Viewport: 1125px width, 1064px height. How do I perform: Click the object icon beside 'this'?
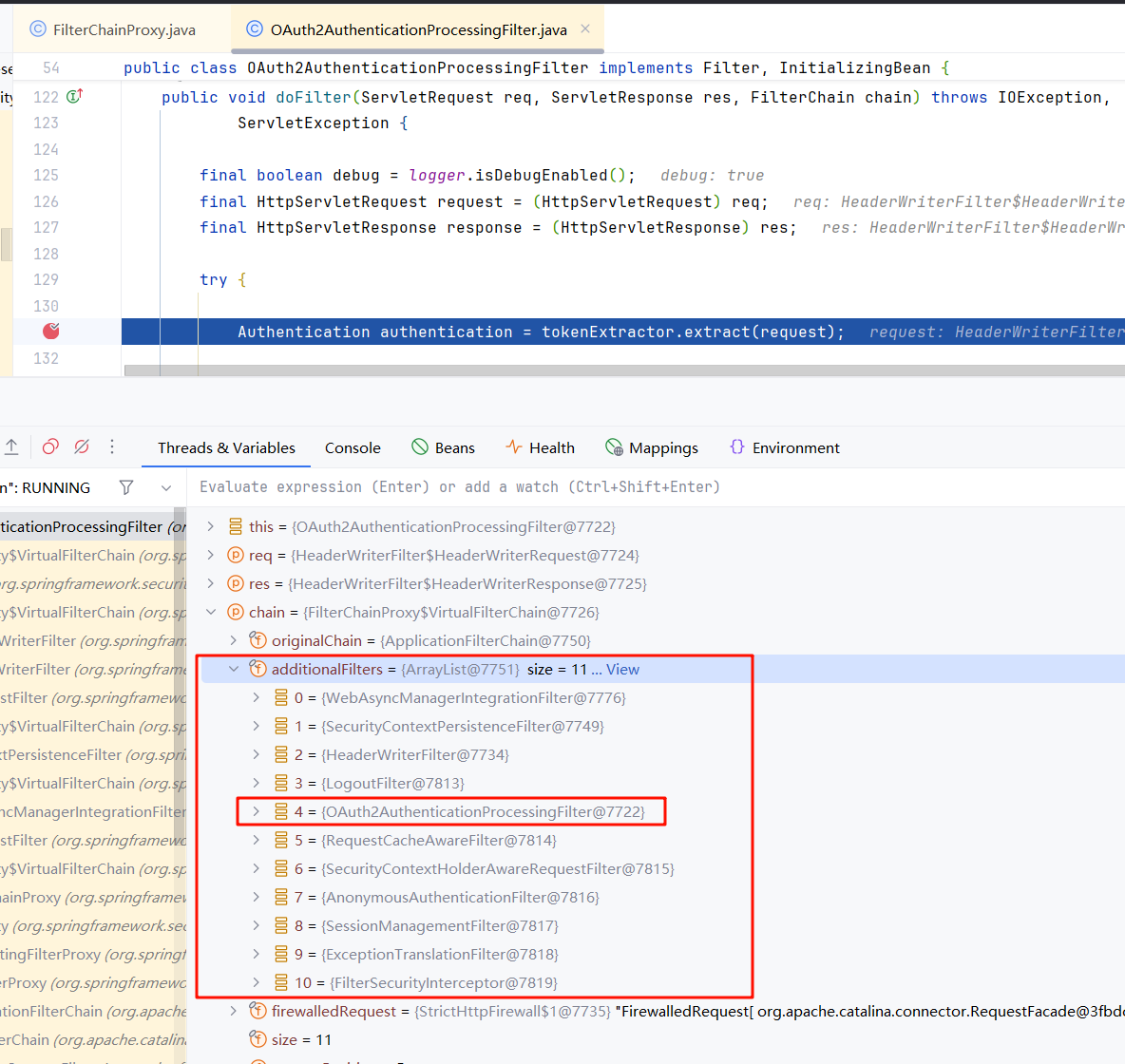tap(236, 526)
